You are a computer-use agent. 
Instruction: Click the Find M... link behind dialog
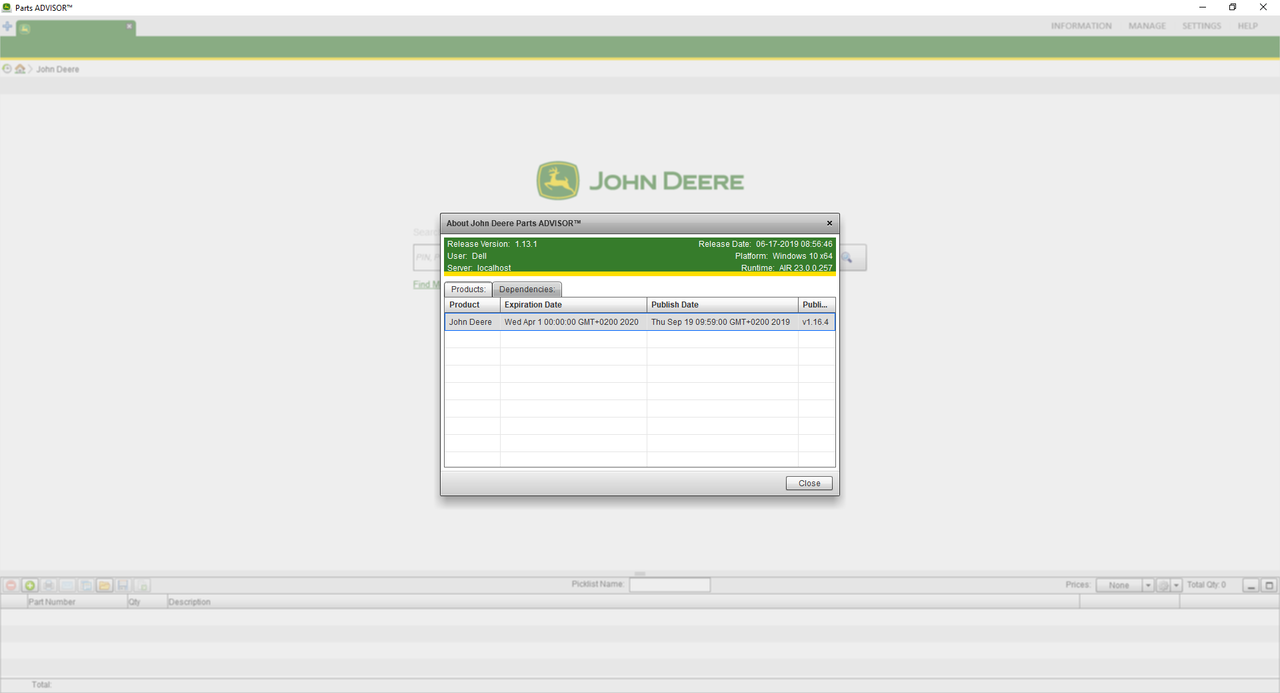(427, 285)
